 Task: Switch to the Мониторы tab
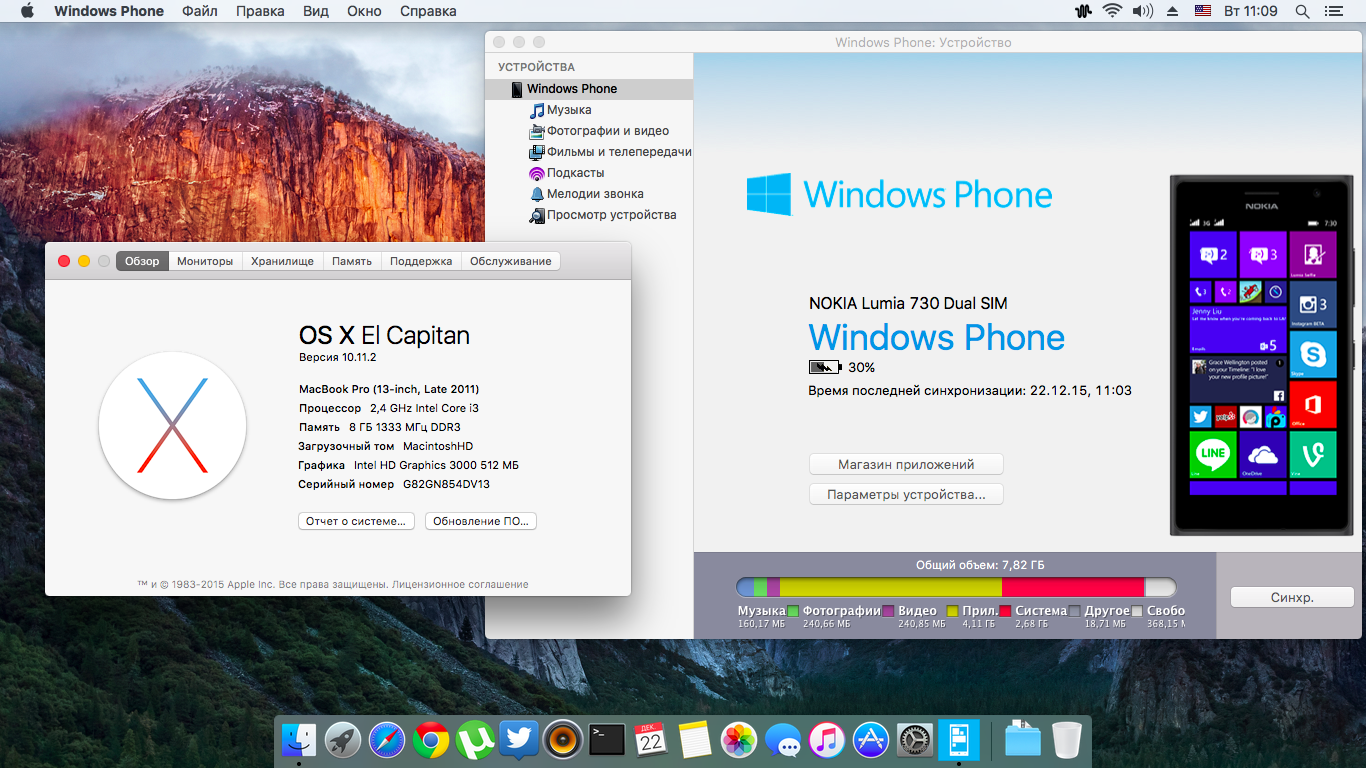205,261
